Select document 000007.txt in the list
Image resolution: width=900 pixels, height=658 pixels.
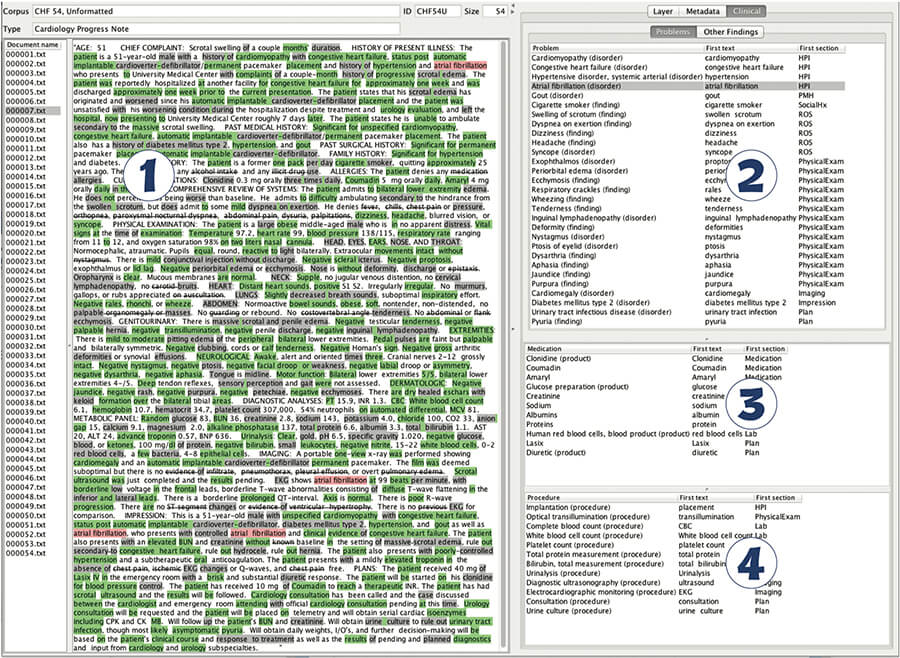[33, 110]
